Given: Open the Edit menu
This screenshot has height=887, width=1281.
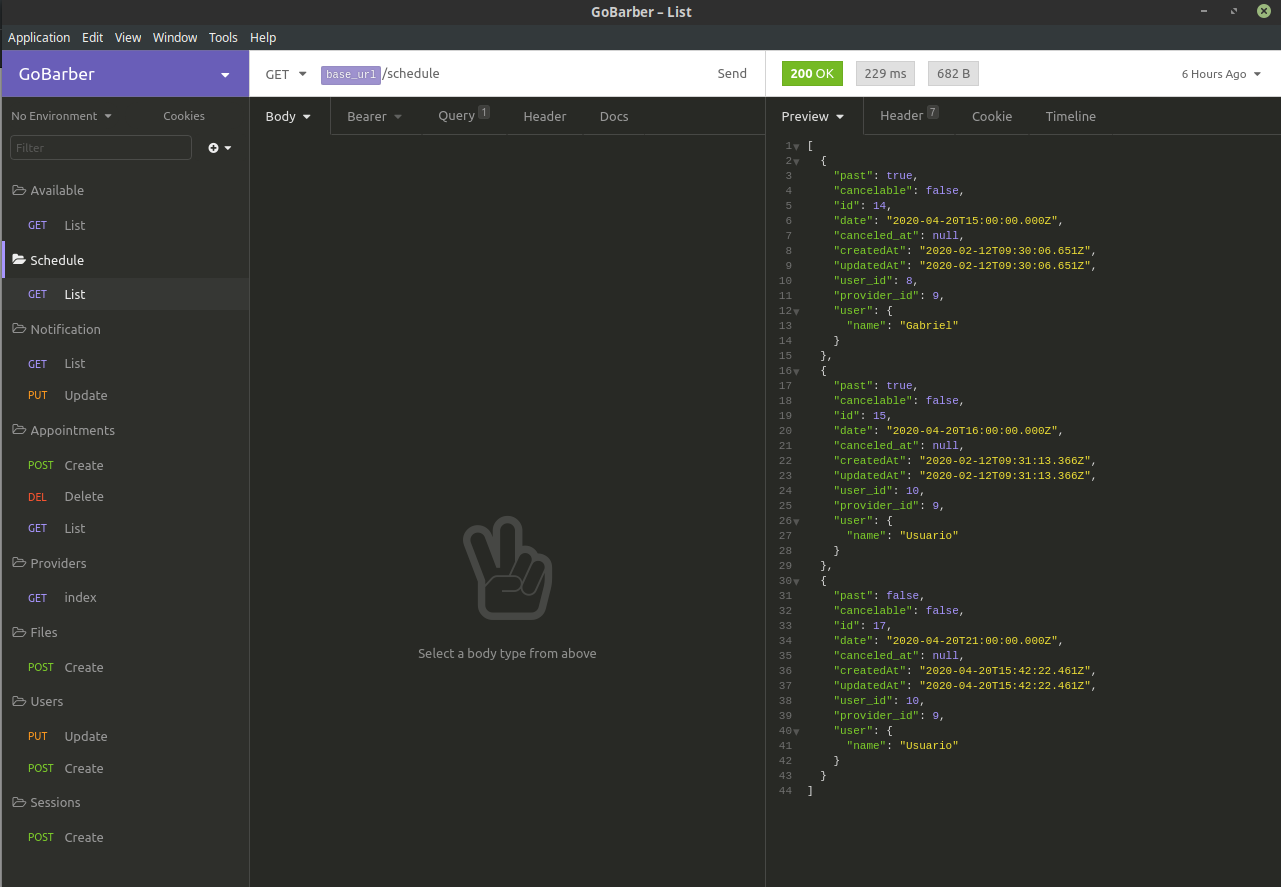Looking at the screenshot, I should [93, 37].
